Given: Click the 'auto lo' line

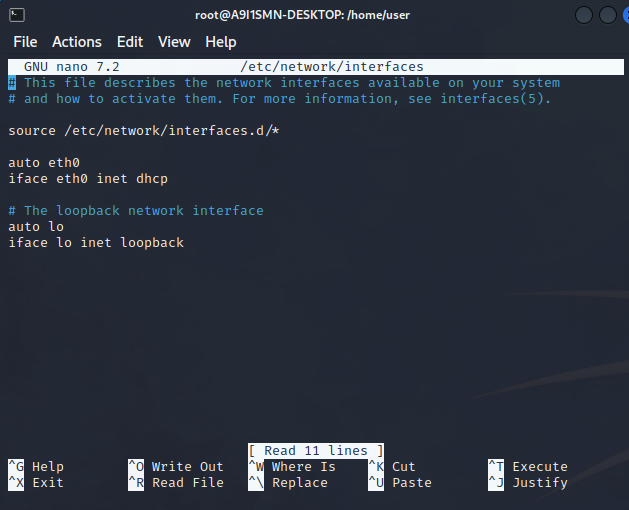Looking at the screenshot, I should (x=36, y=227).
